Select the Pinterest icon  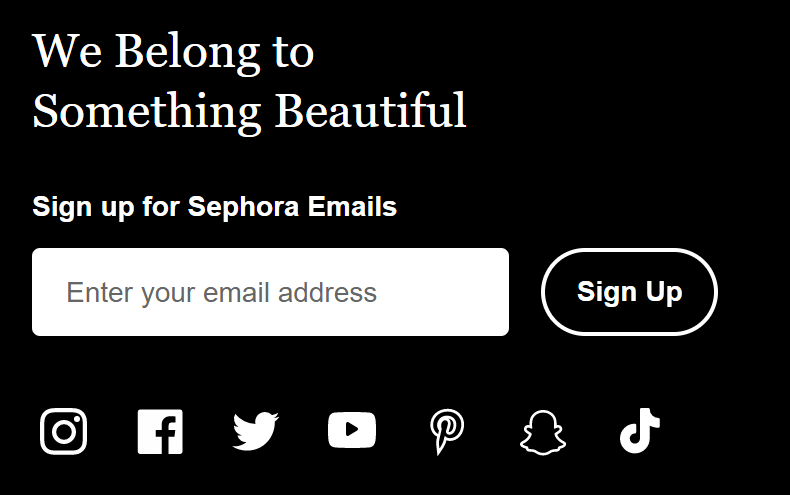tap(447, 431)
